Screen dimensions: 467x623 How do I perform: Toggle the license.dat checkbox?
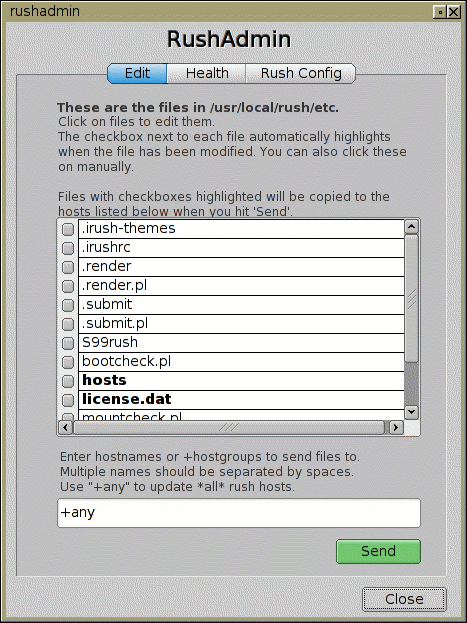pyautogui.click(x=68, y=400)
